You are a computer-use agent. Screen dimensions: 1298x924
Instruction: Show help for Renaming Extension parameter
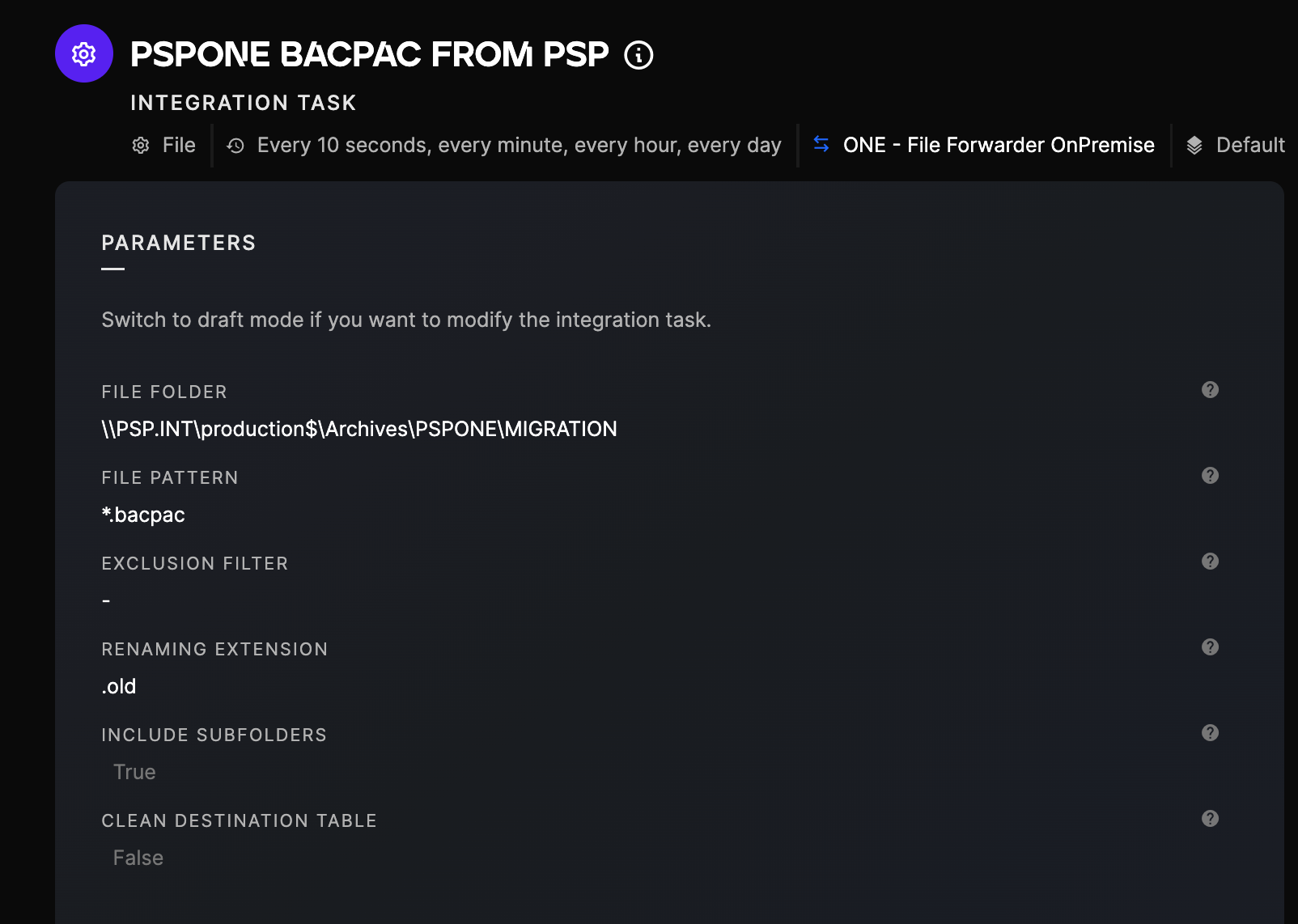point(1210,647)
